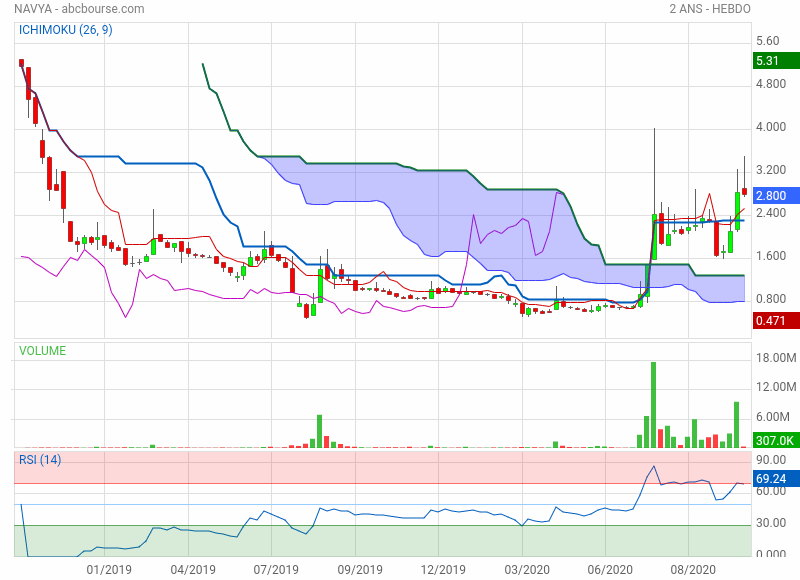This screenshot has width=800, height=580.
Task: Click the 90.00 RSI axis label
Action: tap(771, 460)
